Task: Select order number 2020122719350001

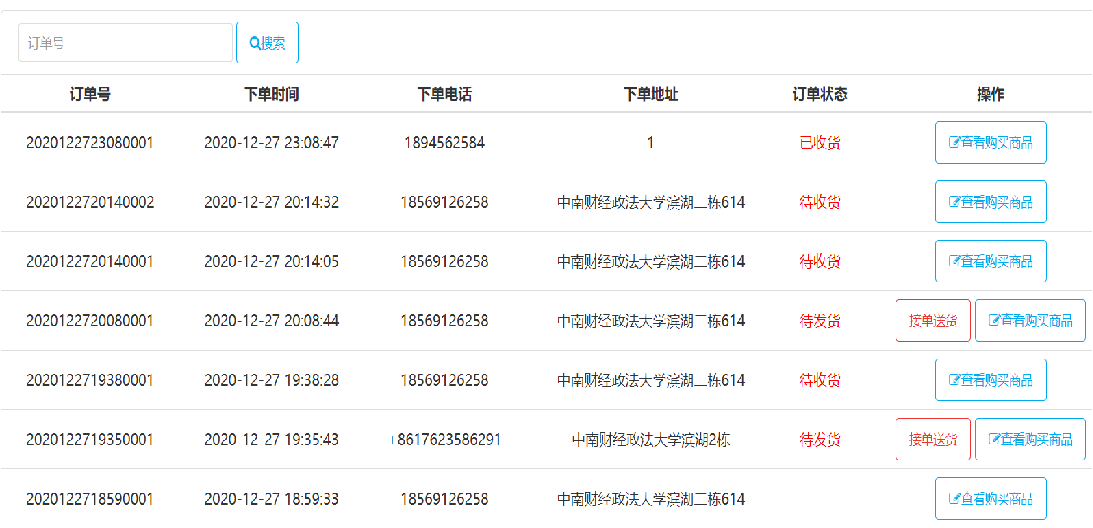Action: pyautogui.click(x=90, y=440)
